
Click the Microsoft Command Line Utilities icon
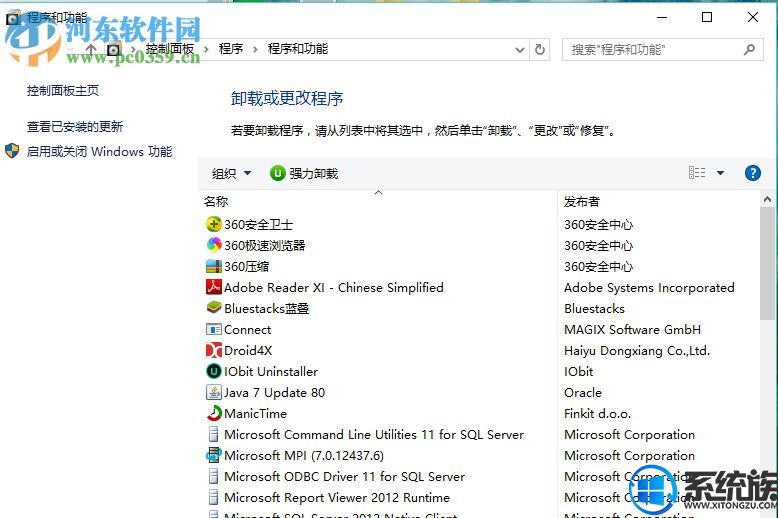point(213,434)
